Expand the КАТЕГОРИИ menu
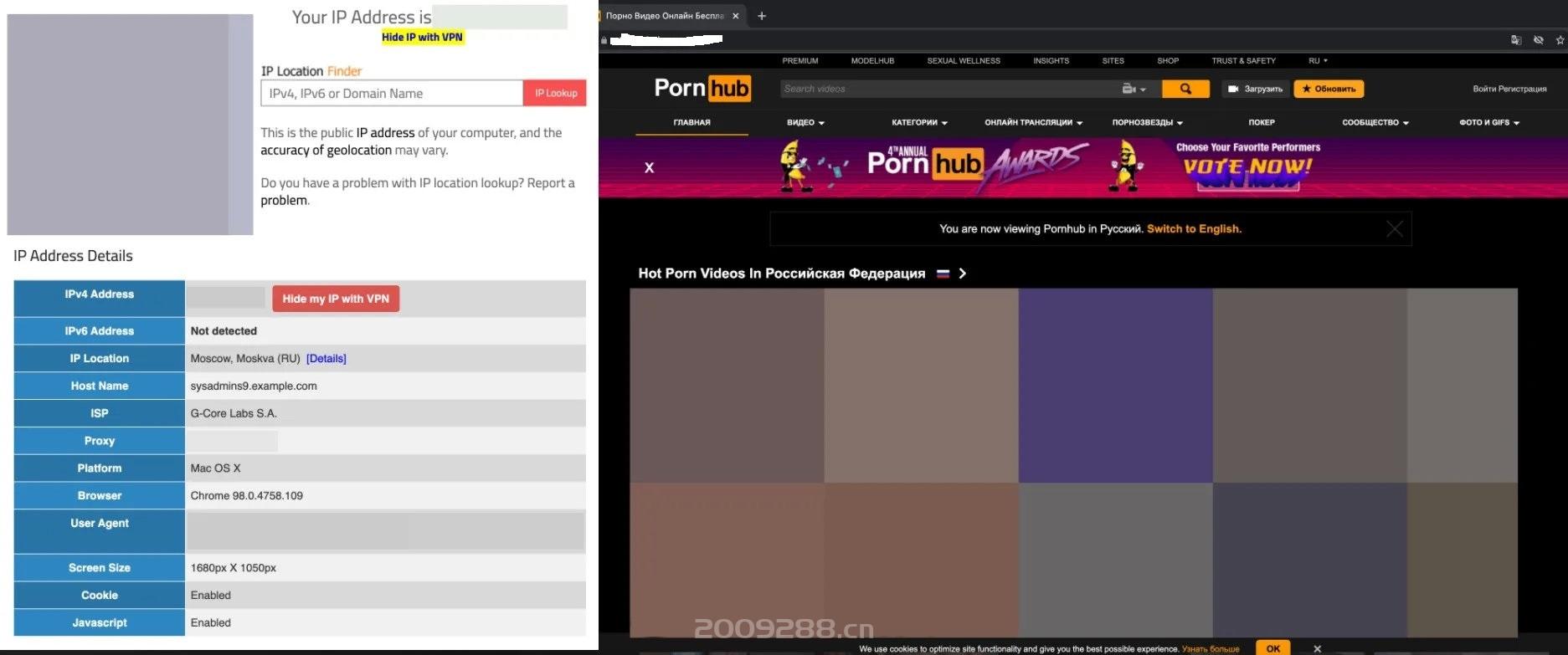 click(x=919, y=123)
